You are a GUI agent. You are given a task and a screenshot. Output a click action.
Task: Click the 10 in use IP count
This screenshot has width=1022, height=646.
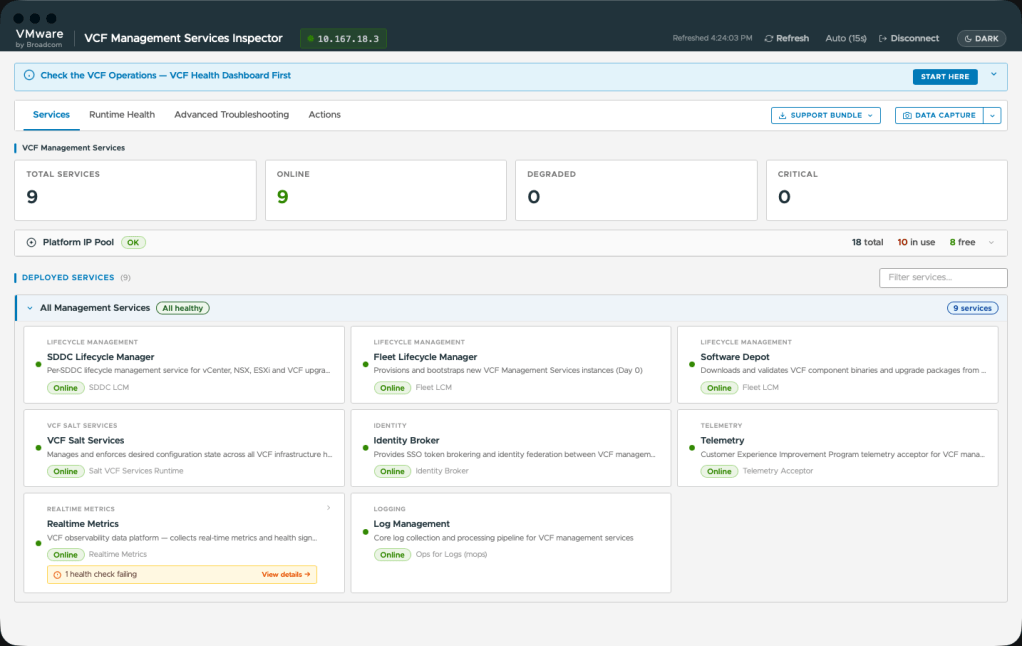click(916, 242)
